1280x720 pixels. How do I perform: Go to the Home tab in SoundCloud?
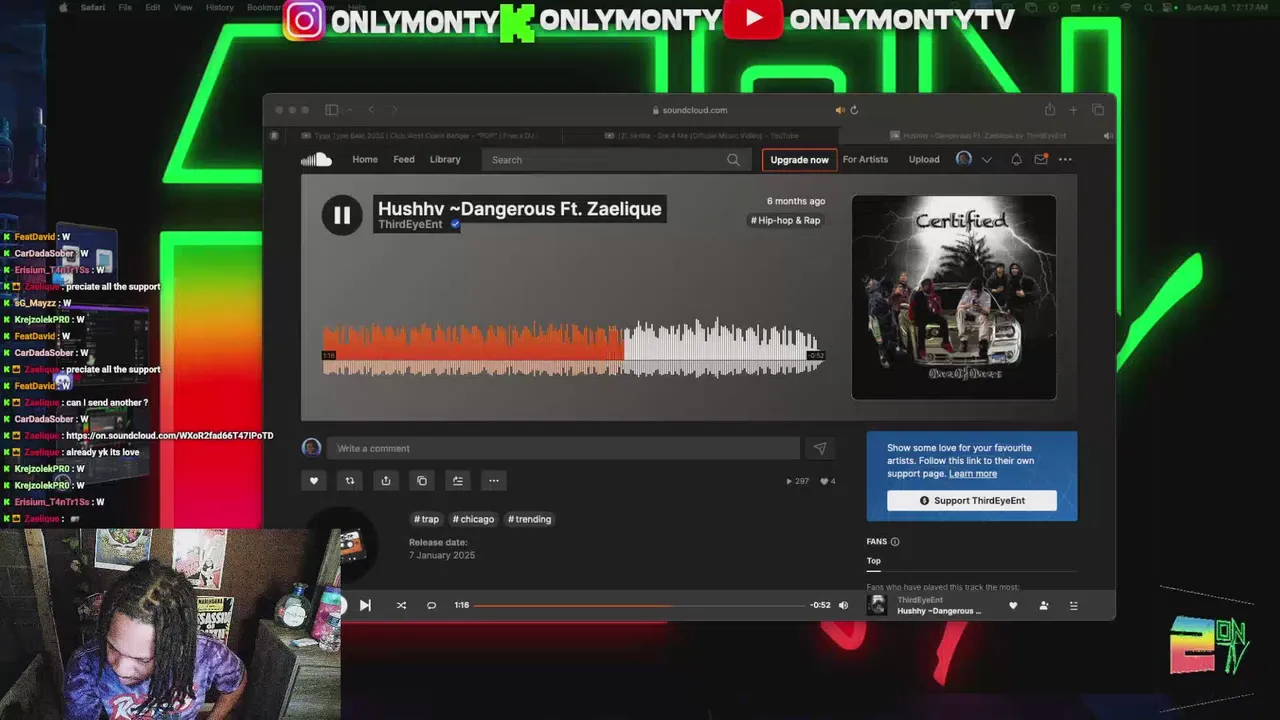point(365,160)
